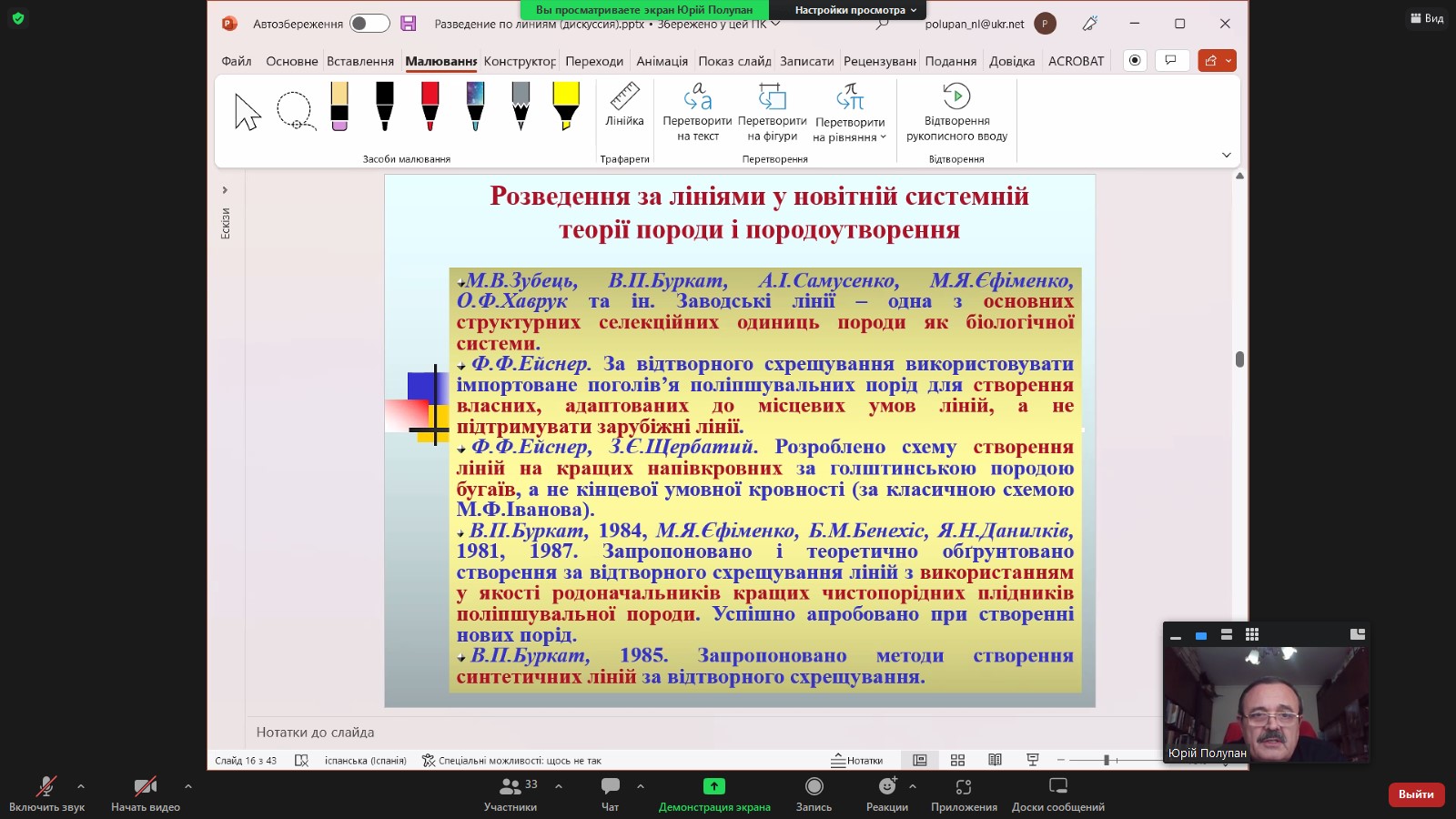Click the pen icon near account
Viewport: 1456px width, 819px height.
(1090, 24)
